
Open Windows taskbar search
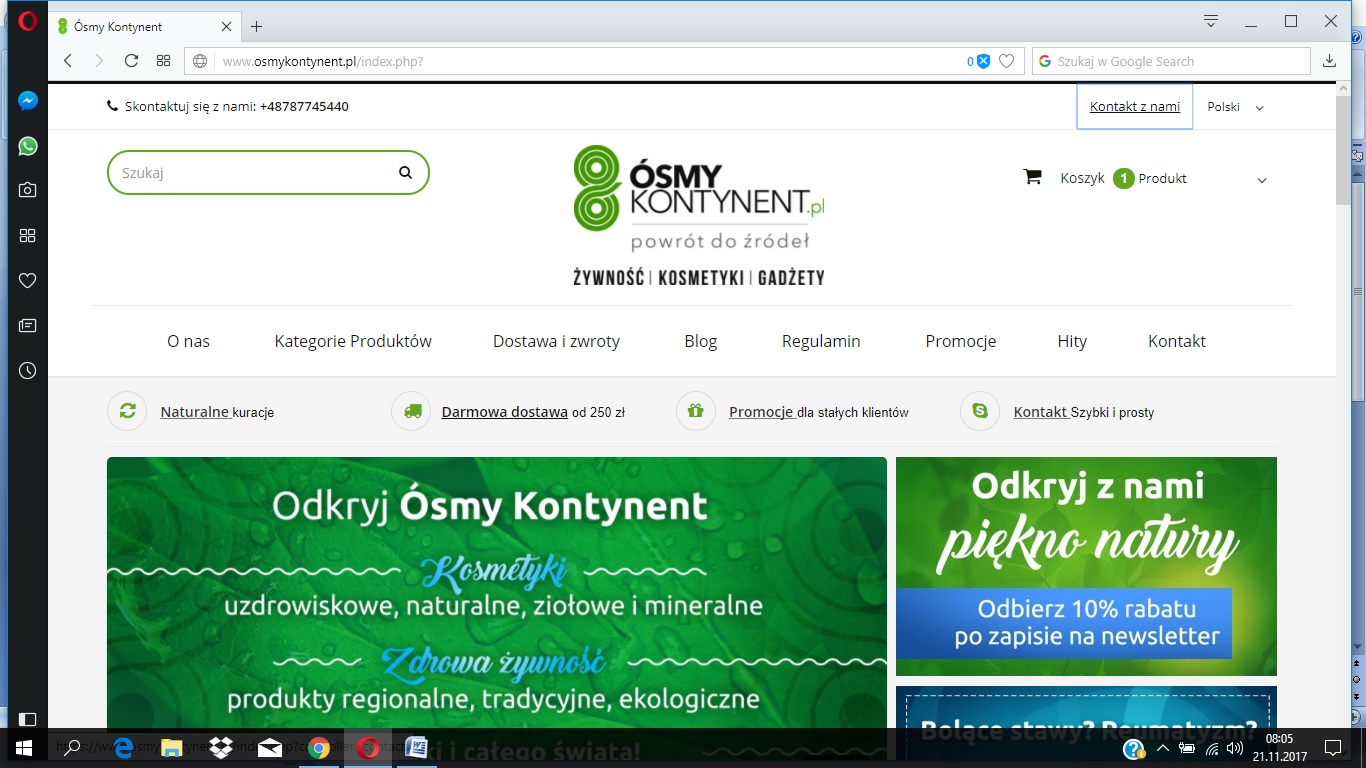point(71,748)
